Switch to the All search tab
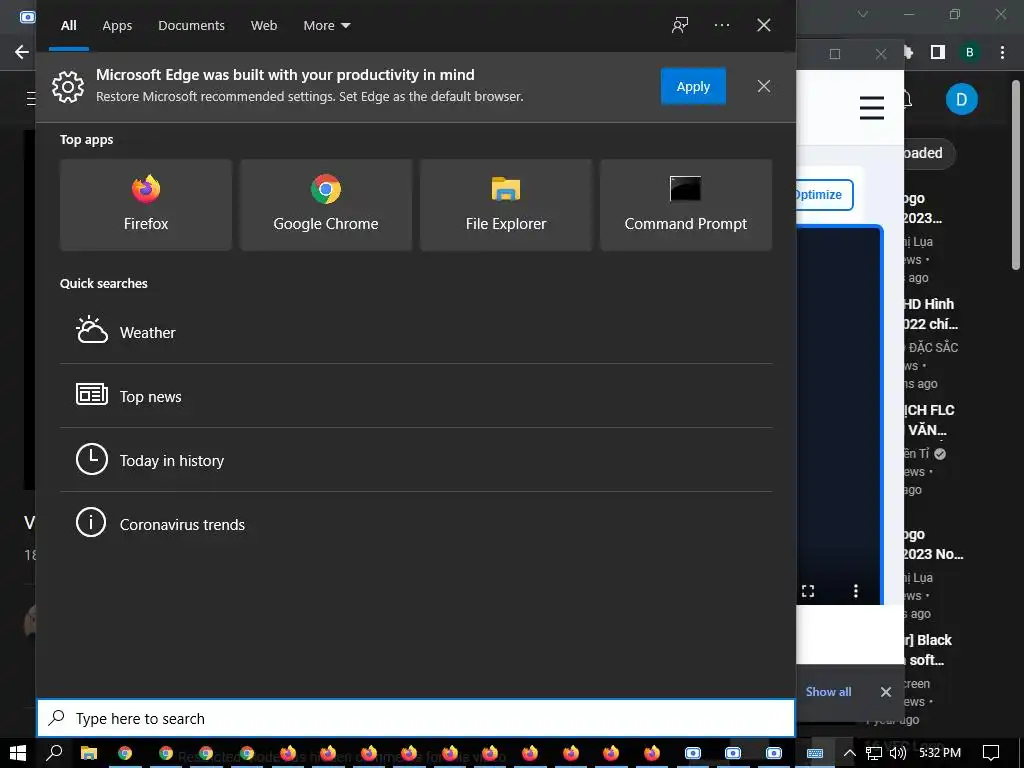1024x768 pixels. coord(69,25)
